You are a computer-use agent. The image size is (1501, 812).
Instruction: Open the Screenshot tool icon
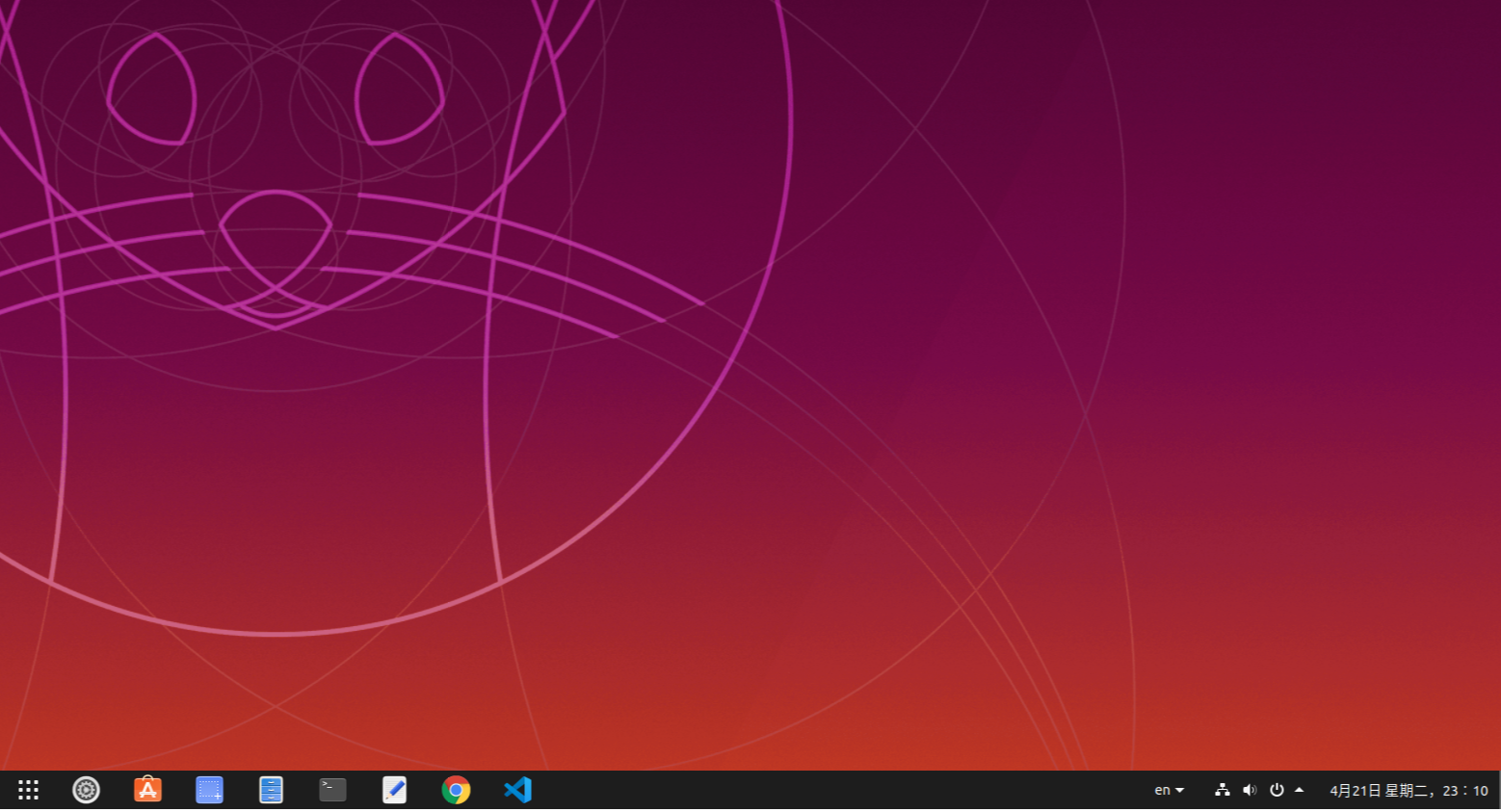tap(209, 790)
